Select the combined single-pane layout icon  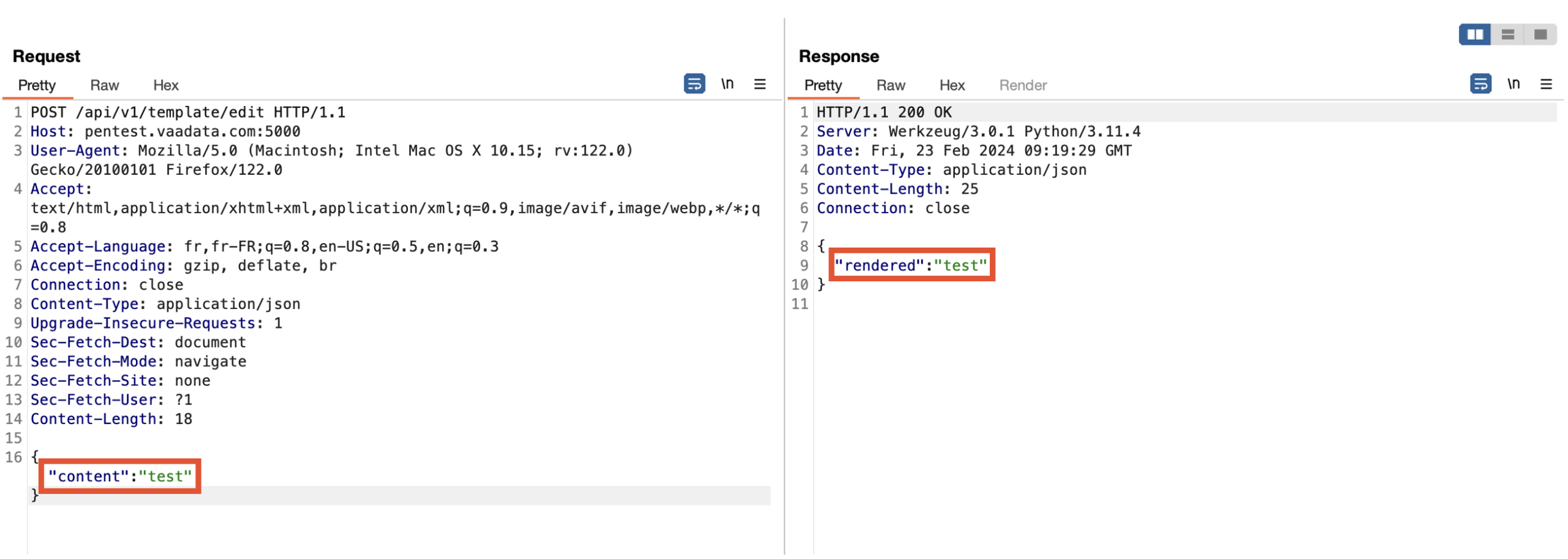1540,34
